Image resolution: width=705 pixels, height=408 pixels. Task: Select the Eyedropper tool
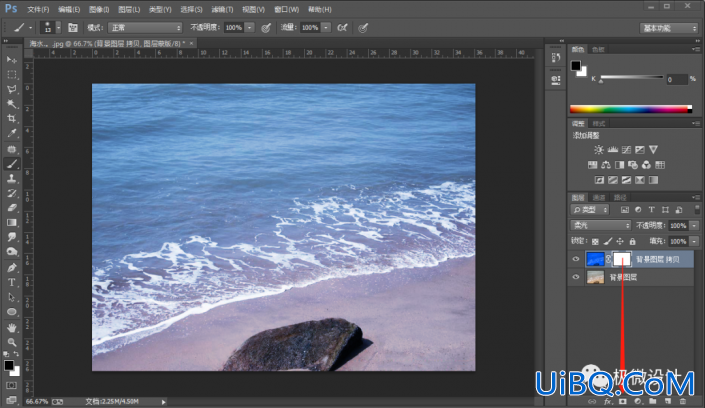pyautogui.click(x=12, y=134)
